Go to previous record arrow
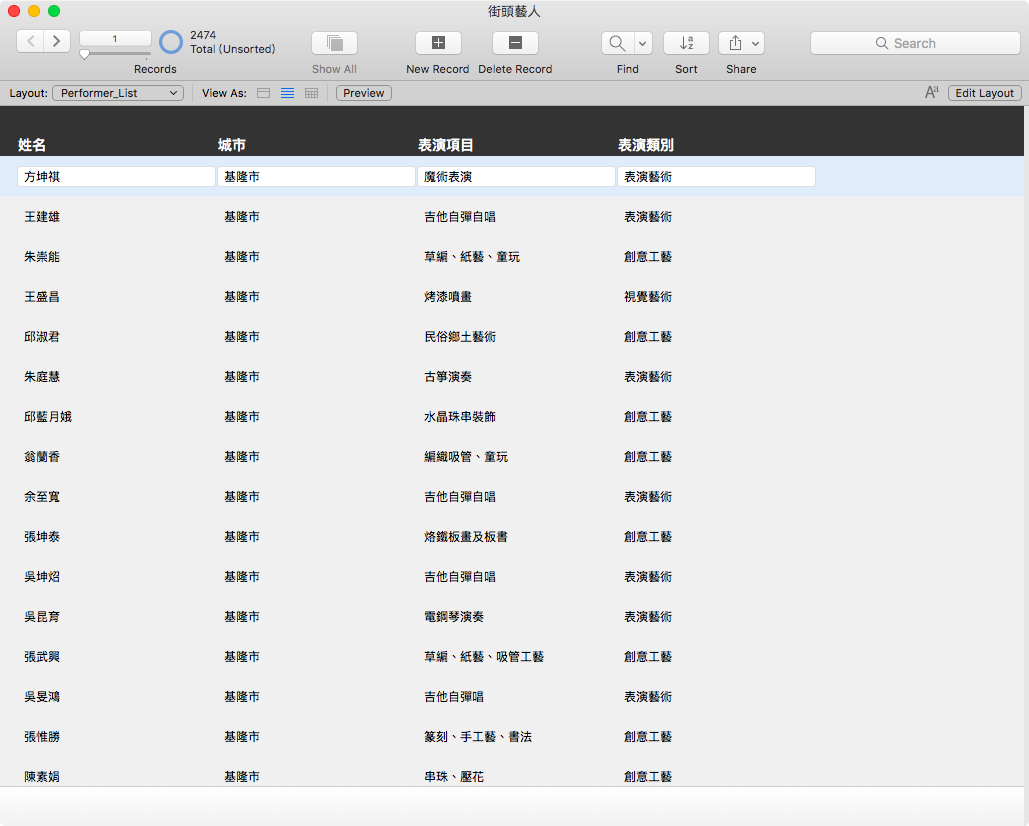Viewport: 1029px width, 826px height. (x=30, y=41)
